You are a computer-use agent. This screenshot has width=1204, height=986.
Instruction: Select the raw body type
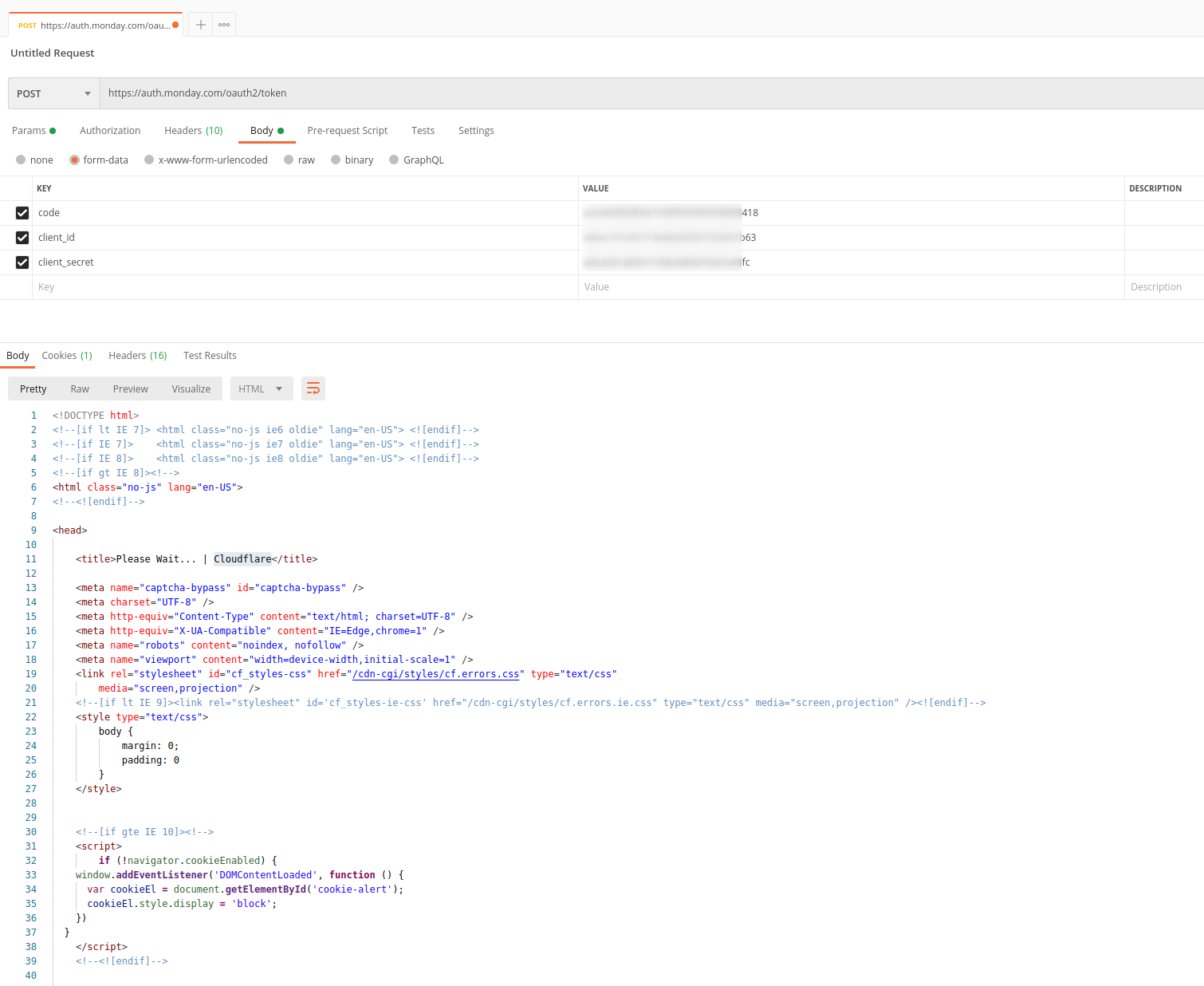(299, 160)
